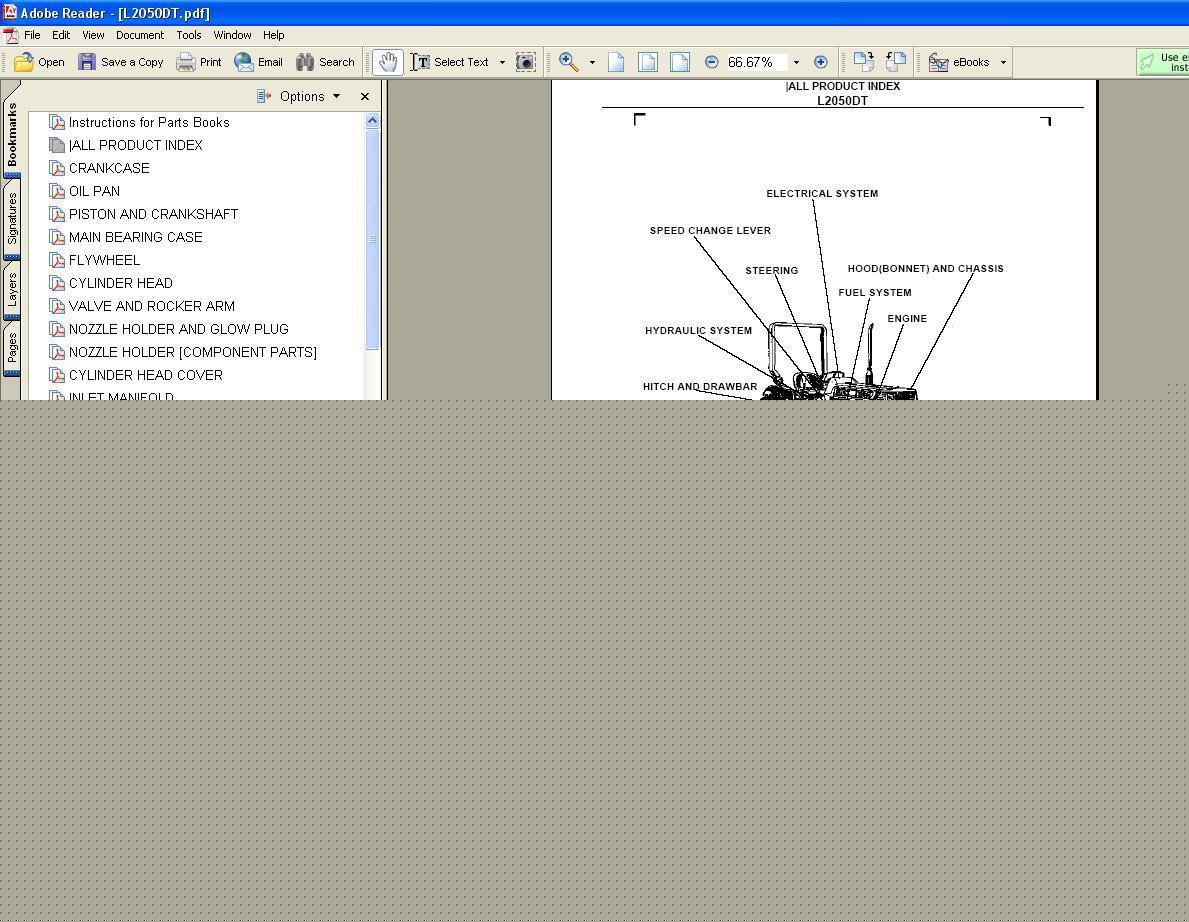Click ELECTRICAL SYSTEM label on diagram
Screen dimensions: 1189x922
coord(822,193)
